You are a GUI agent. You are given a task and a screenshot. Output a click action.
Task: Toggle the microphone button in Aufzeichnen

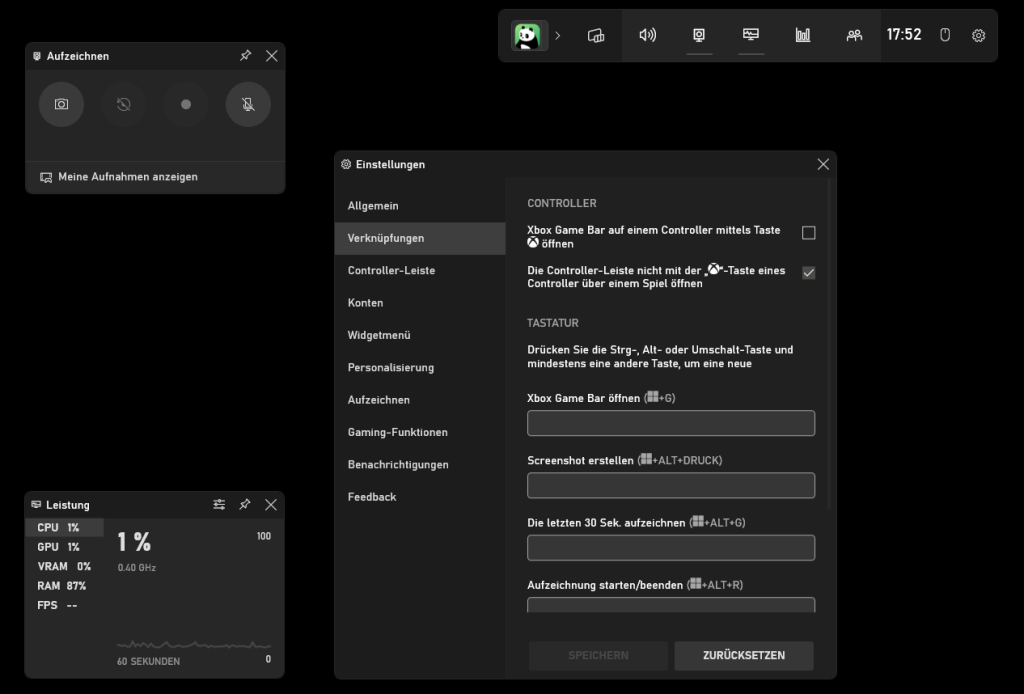point(248,104)
